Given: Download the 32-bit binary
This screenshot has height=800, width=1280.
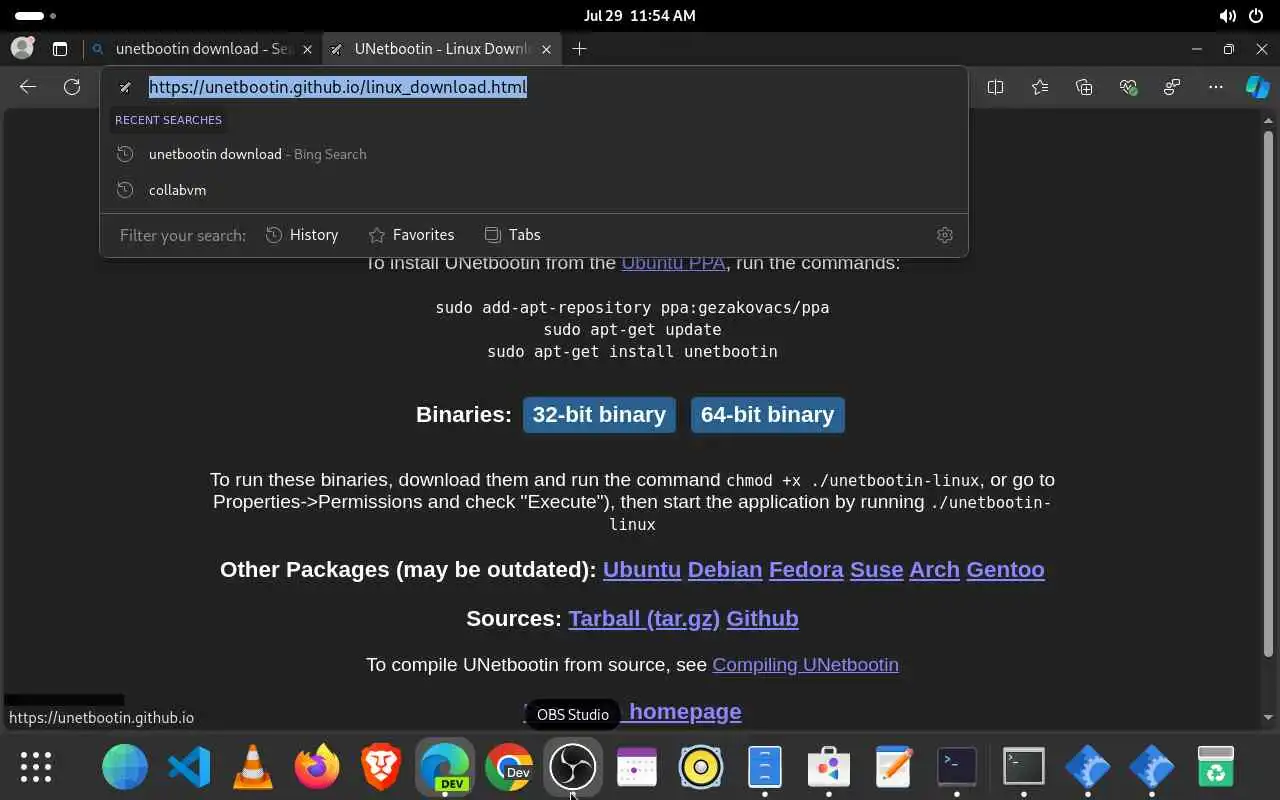Looking at the screenshot, I should 599,415.
